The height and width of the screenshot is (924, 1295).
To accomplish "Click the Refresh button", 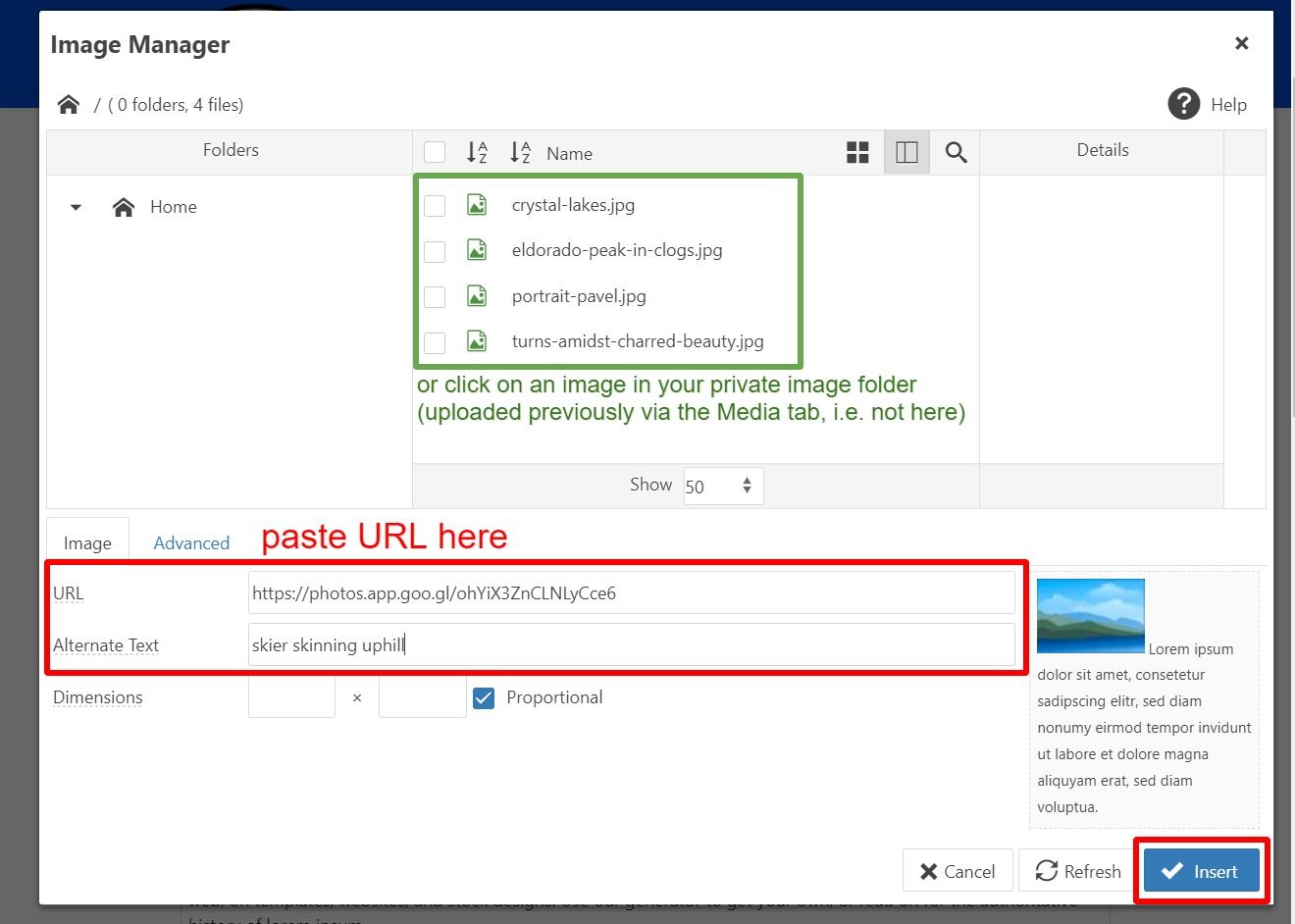I will (x=1078, y=871).
